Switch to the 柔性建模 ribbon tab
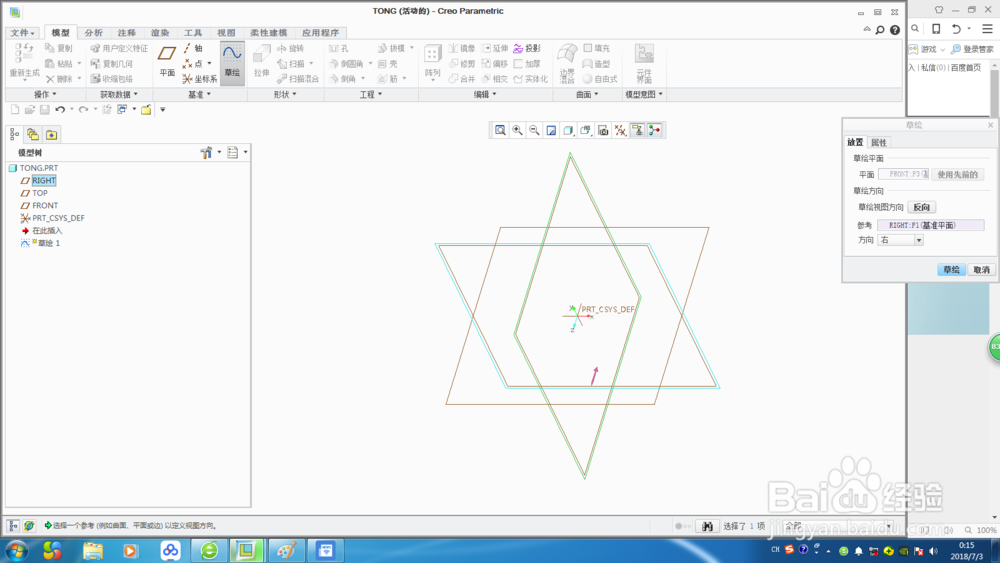This screenshot has height=563, width=1000. 268,33
